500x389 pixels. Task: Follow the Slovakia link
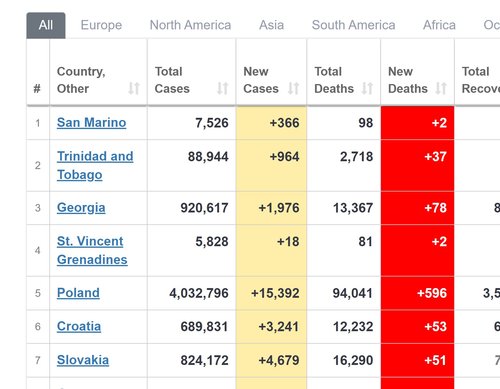point(83,360)
